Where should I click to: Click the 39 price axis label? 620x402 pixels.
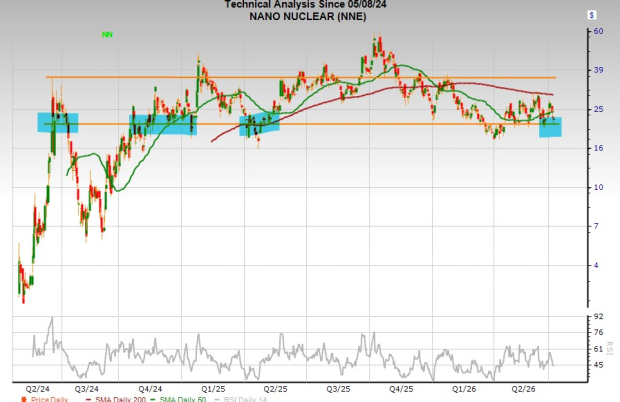pos(598,70)
